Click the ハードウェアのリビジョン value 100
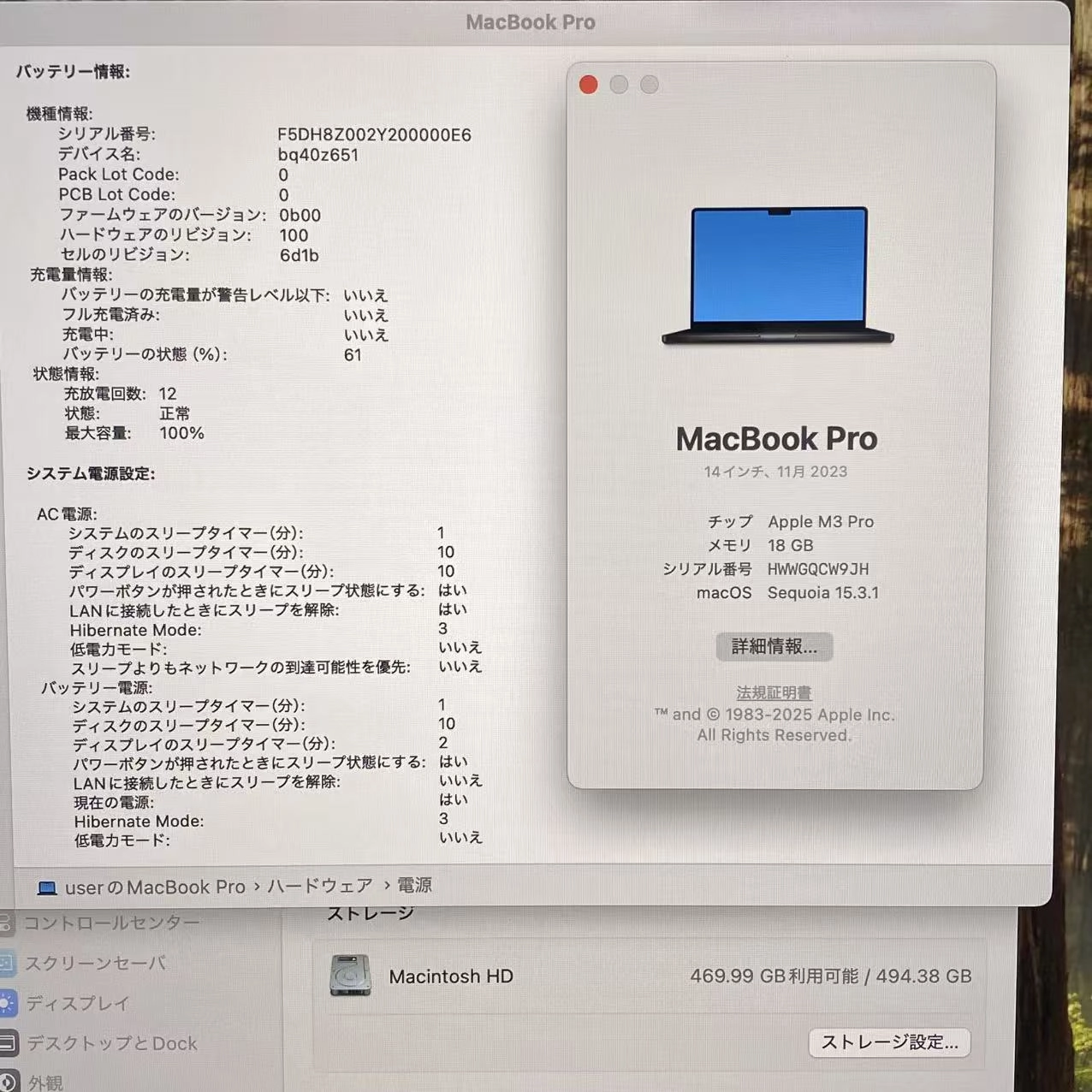 (294, 235)
